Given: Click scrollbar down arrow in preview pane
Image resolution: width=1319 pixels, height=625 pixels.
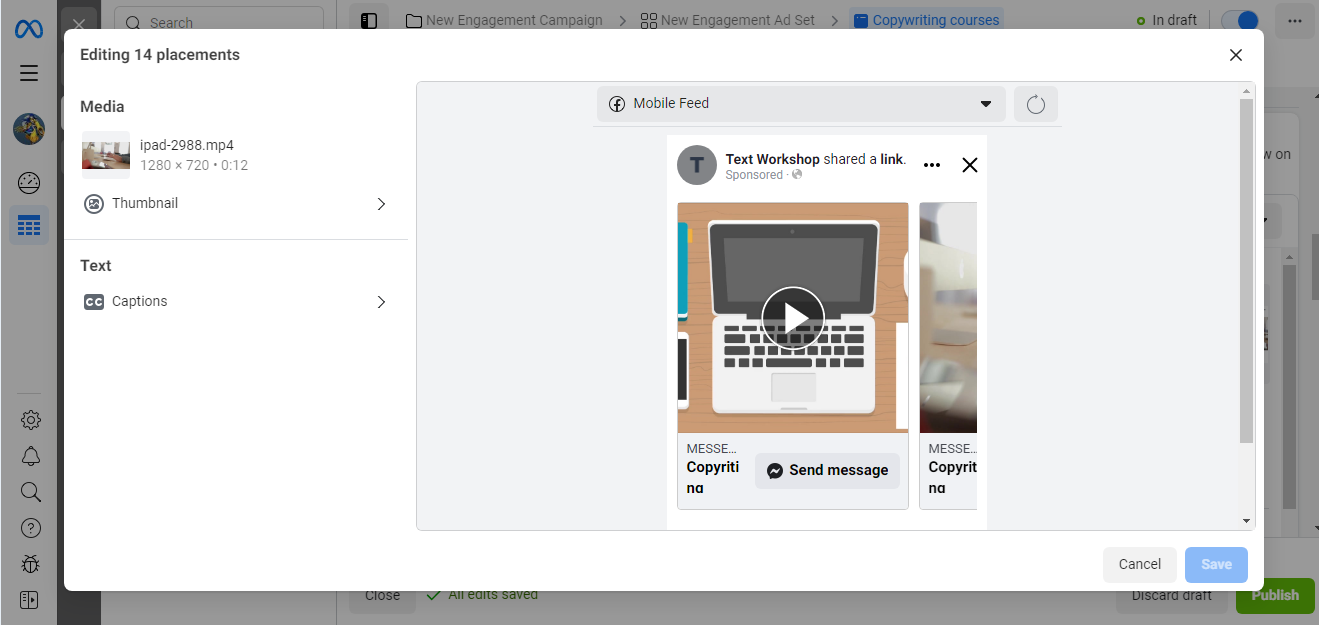Looking at the screenshot, I should [x=1246, y=521].
